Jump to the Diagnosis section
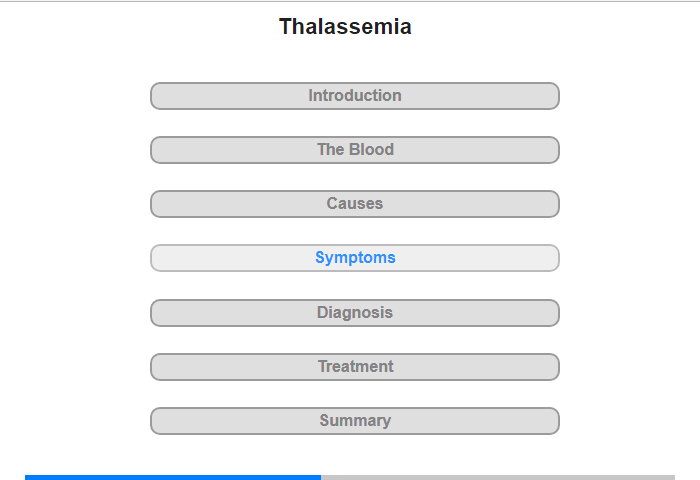Image resolution: width=700 pixels, height=480 pixels. (355, 313)
